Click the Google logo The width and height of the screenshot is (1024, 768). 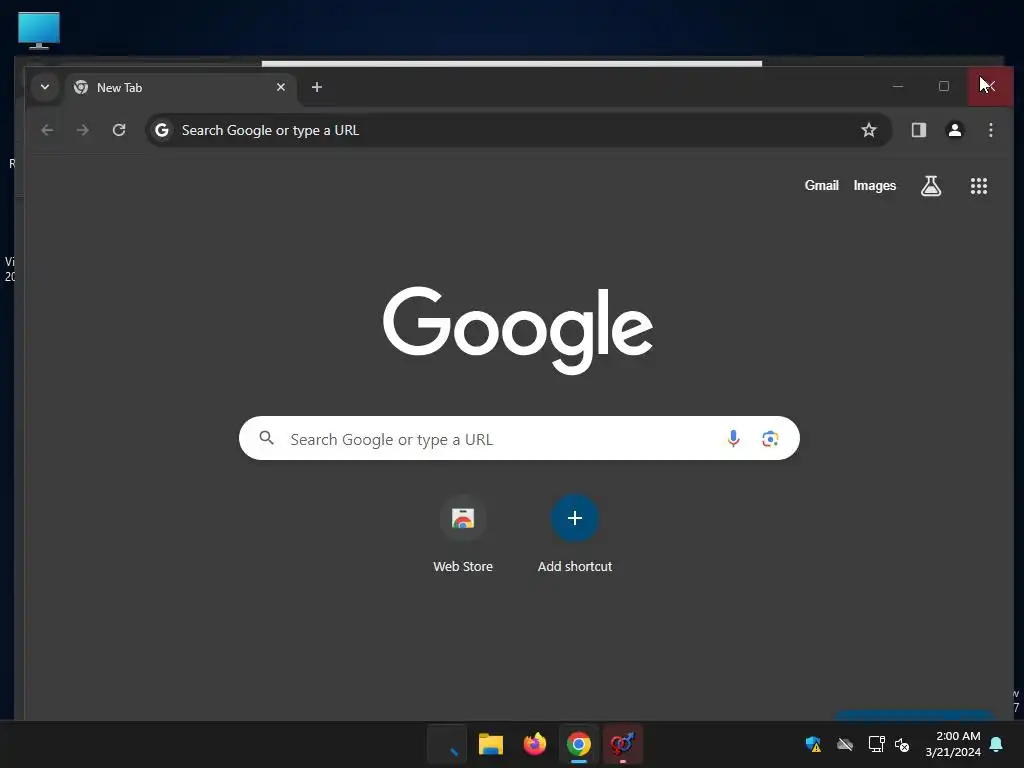coord(518,330)
